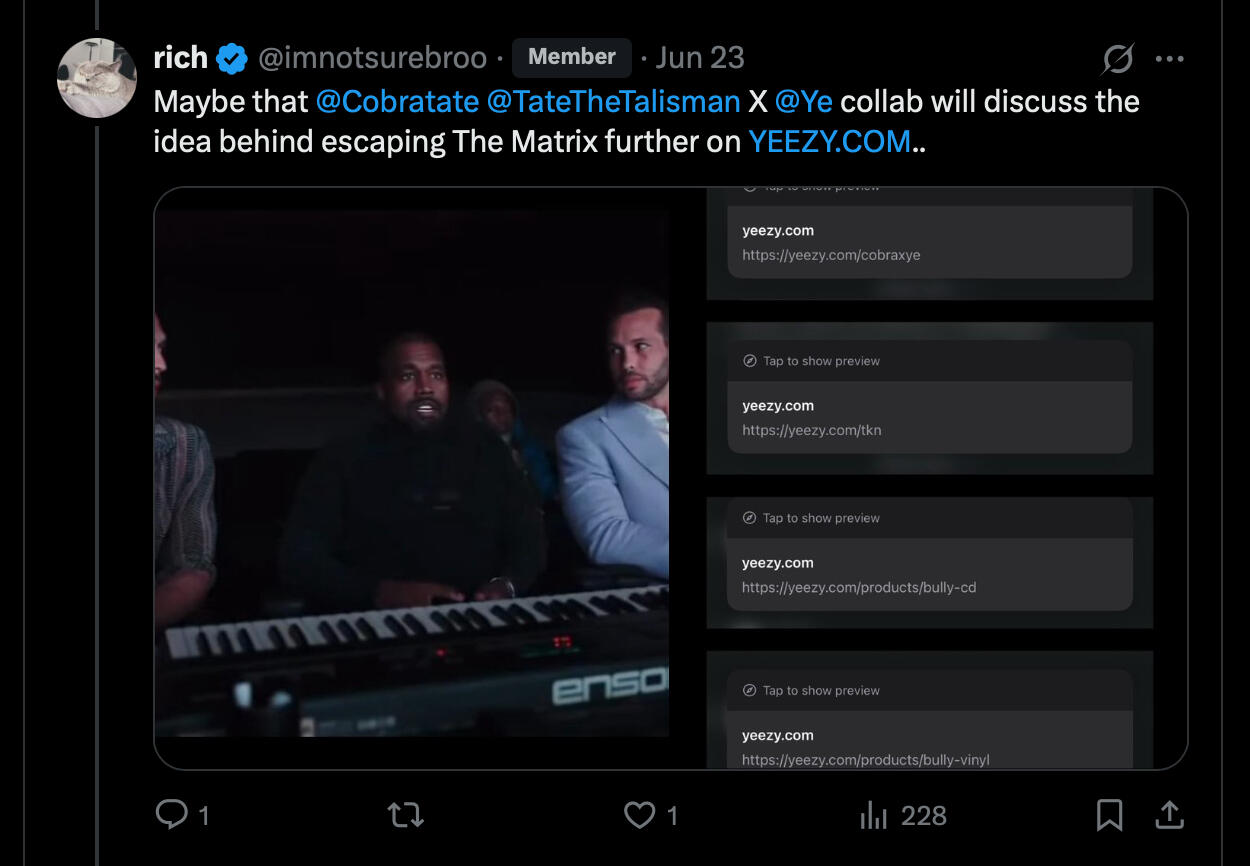Open the @Cobratate mention link

tap(397, 101)
